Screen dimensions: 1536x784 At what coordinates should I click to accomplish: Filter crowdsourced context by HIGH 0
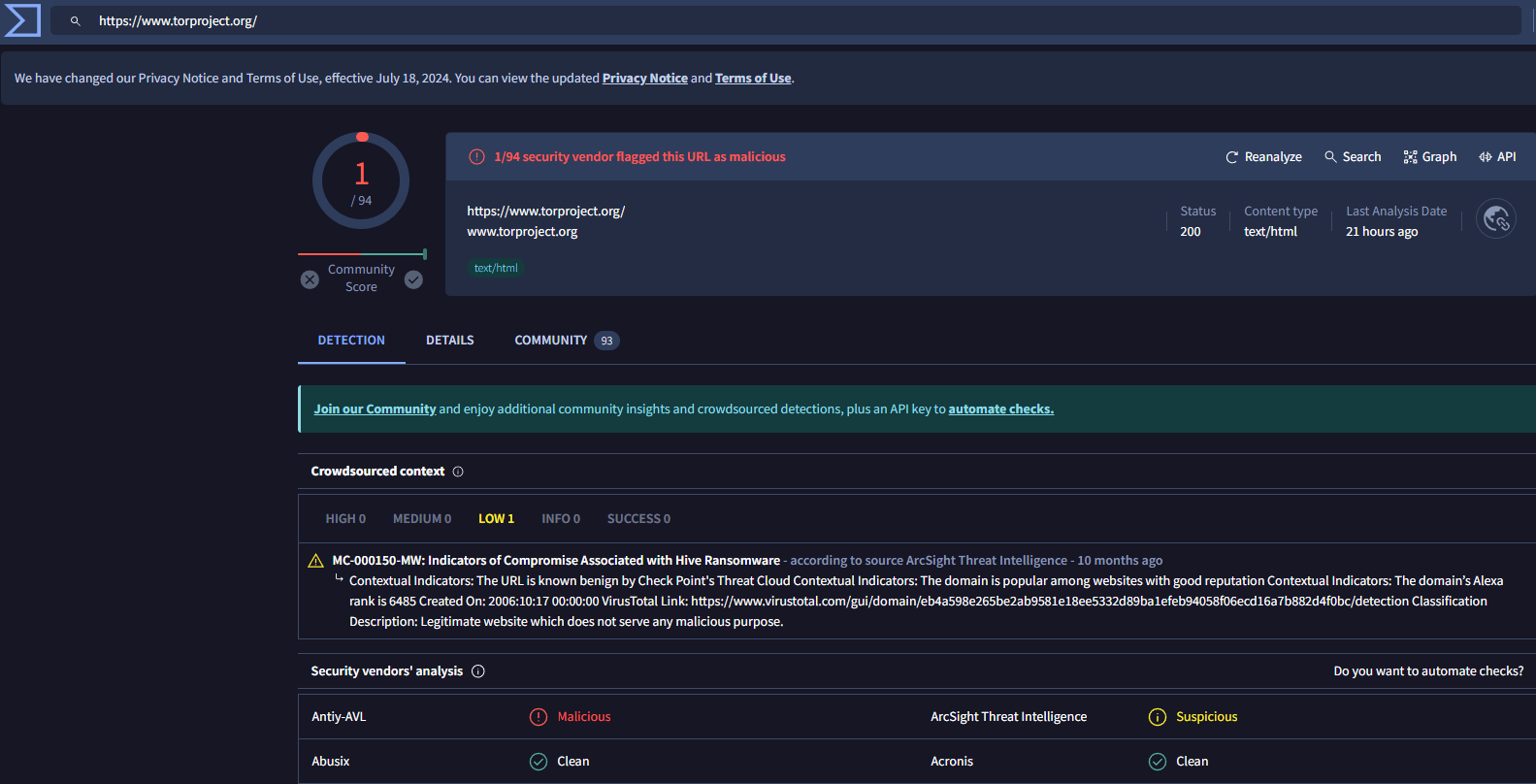tap(345, 519)
